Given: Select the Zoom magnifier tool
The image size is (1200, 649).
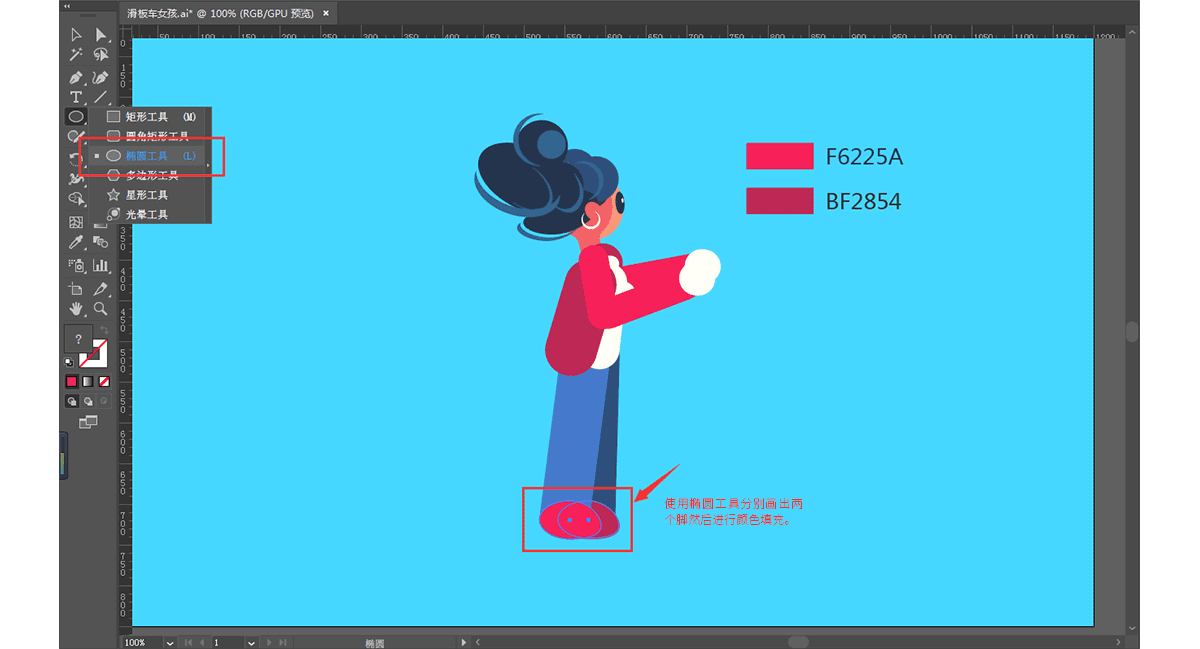Looking at the screenshot, I should pyautogui.click(x=100, y=309).
